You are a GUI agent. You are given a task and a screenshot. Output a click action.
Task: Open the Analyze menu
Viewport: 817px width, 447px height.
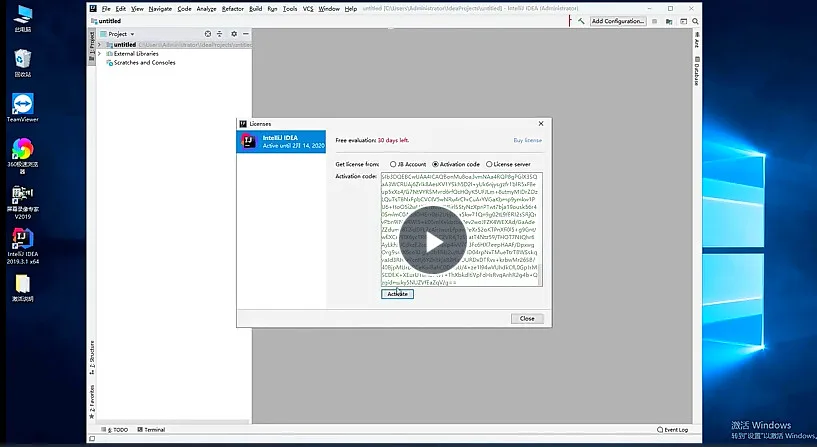(206, 9)
